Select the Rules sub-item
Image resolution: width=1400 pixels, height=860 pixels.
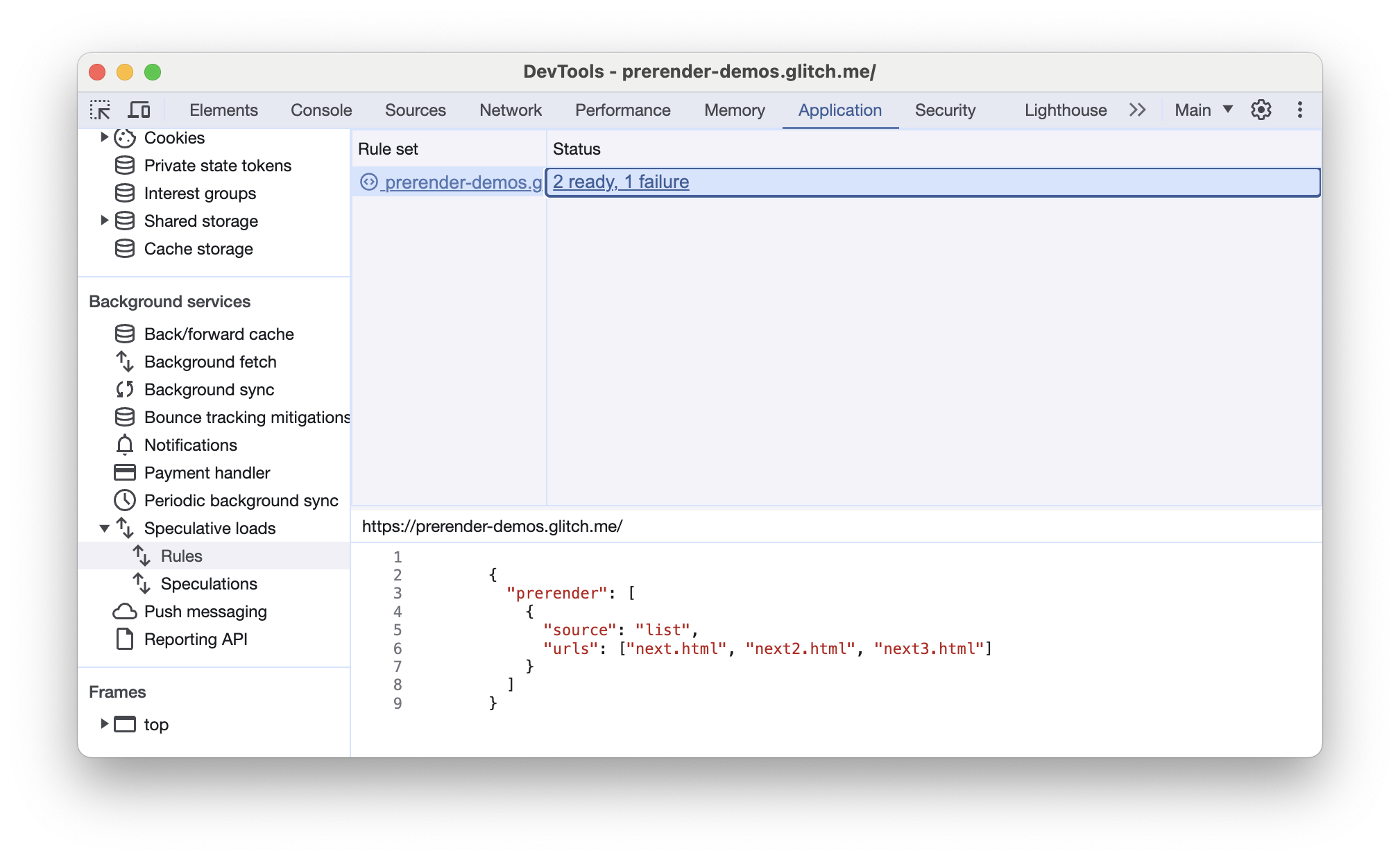point(180,555)
